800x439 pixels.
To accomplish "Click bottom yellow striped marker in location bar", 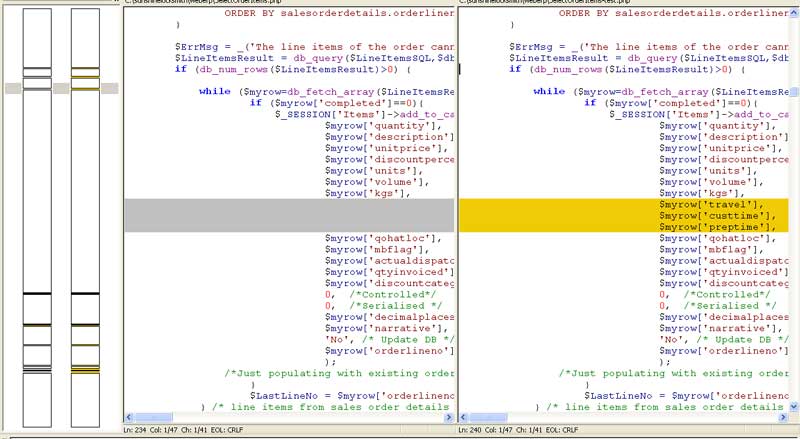I will pos(85,370).
